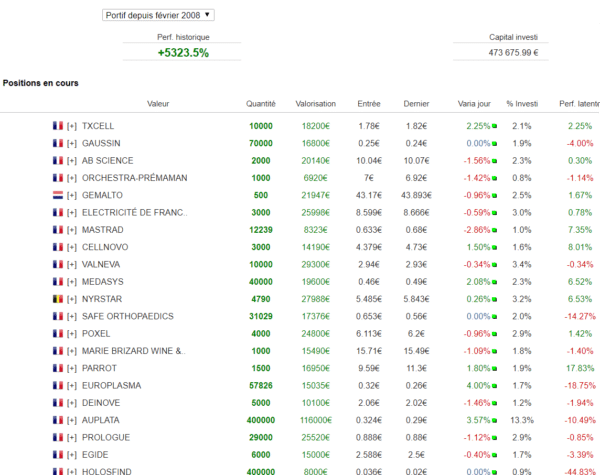Screen dimensions: 600x475
Task: Click the green indicator next to NYRSTAR 0.26%
Action: coord(494,299)
